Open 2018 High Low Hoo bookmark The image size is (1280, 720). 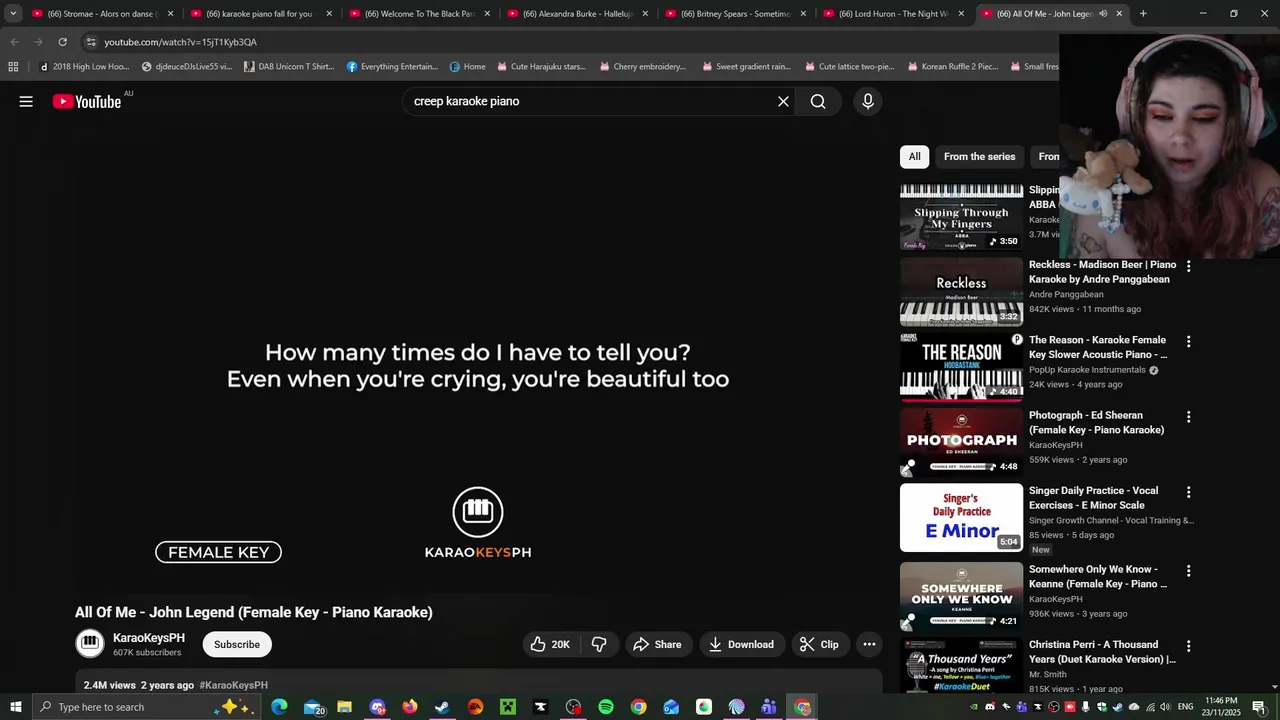pyautogui.click(x=83, y=67)
